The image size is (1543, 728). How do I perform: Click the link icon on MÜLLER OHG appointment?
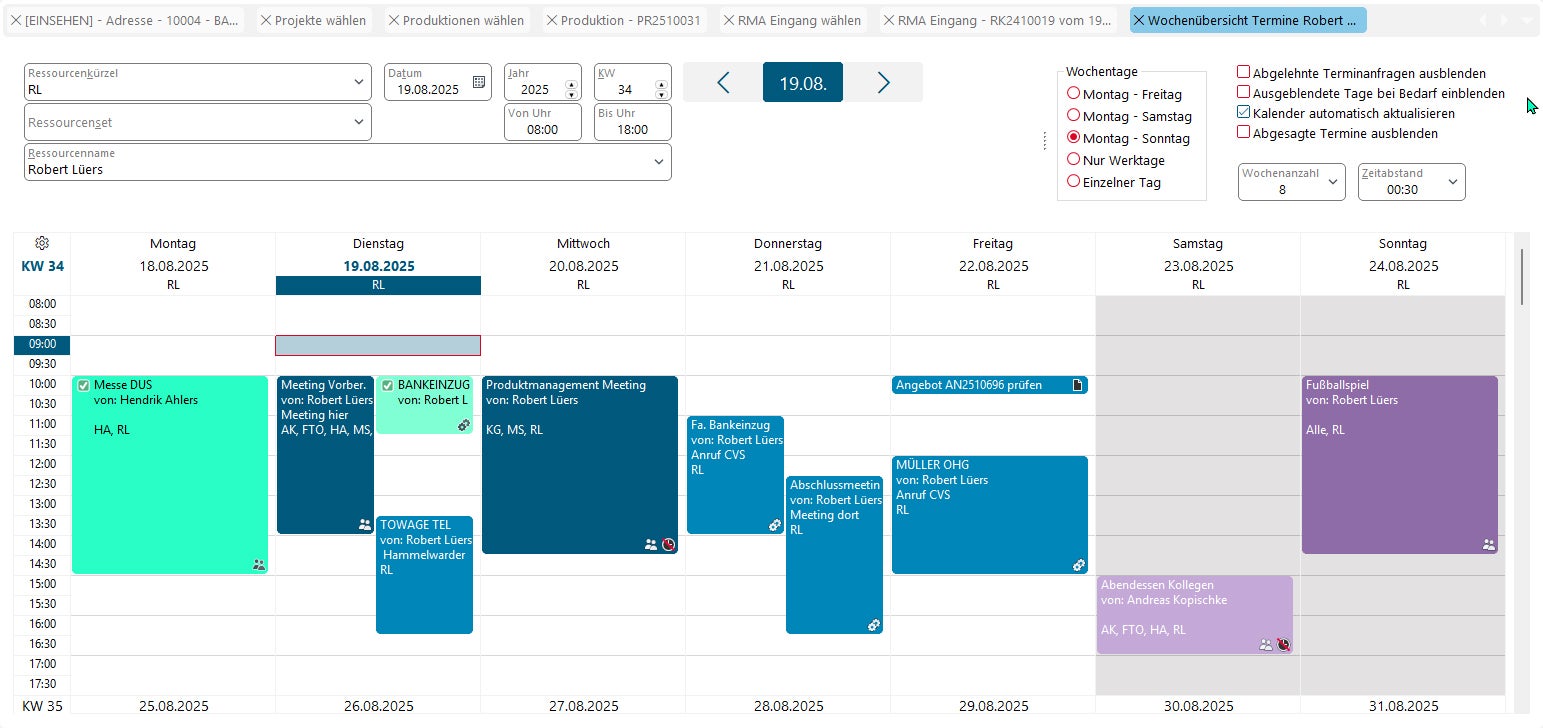point(1078,565)
